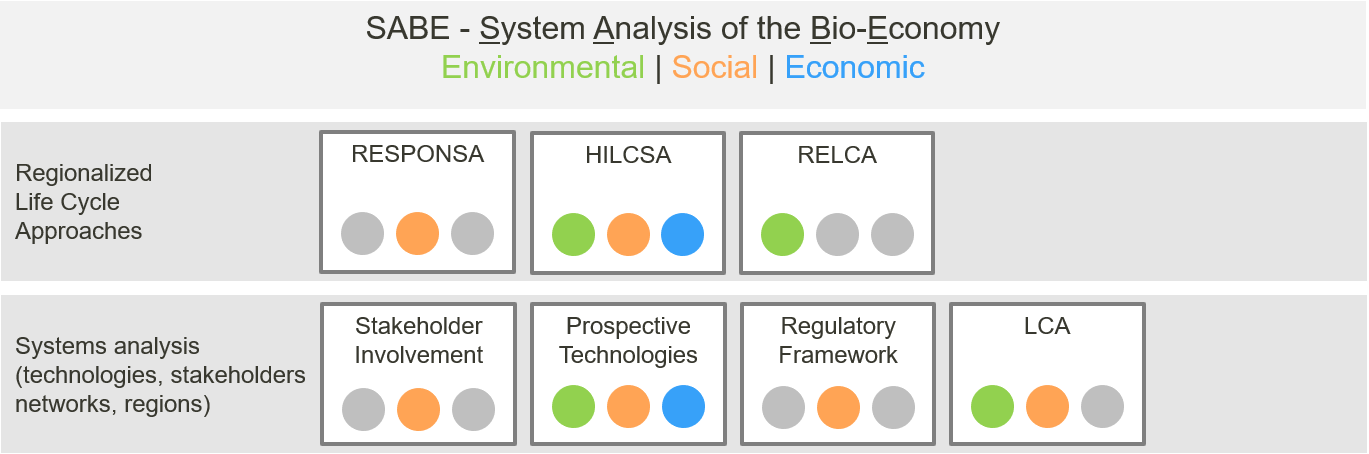Click the green circle under Prospective Technologies
Image resolution: width=1369 pixels, height=454 pixels.
click(574, 407)
